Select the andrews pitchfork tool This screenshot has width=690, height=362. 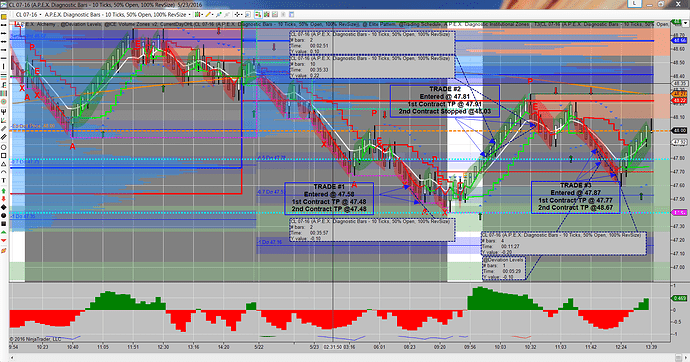(x=4, y=112)
